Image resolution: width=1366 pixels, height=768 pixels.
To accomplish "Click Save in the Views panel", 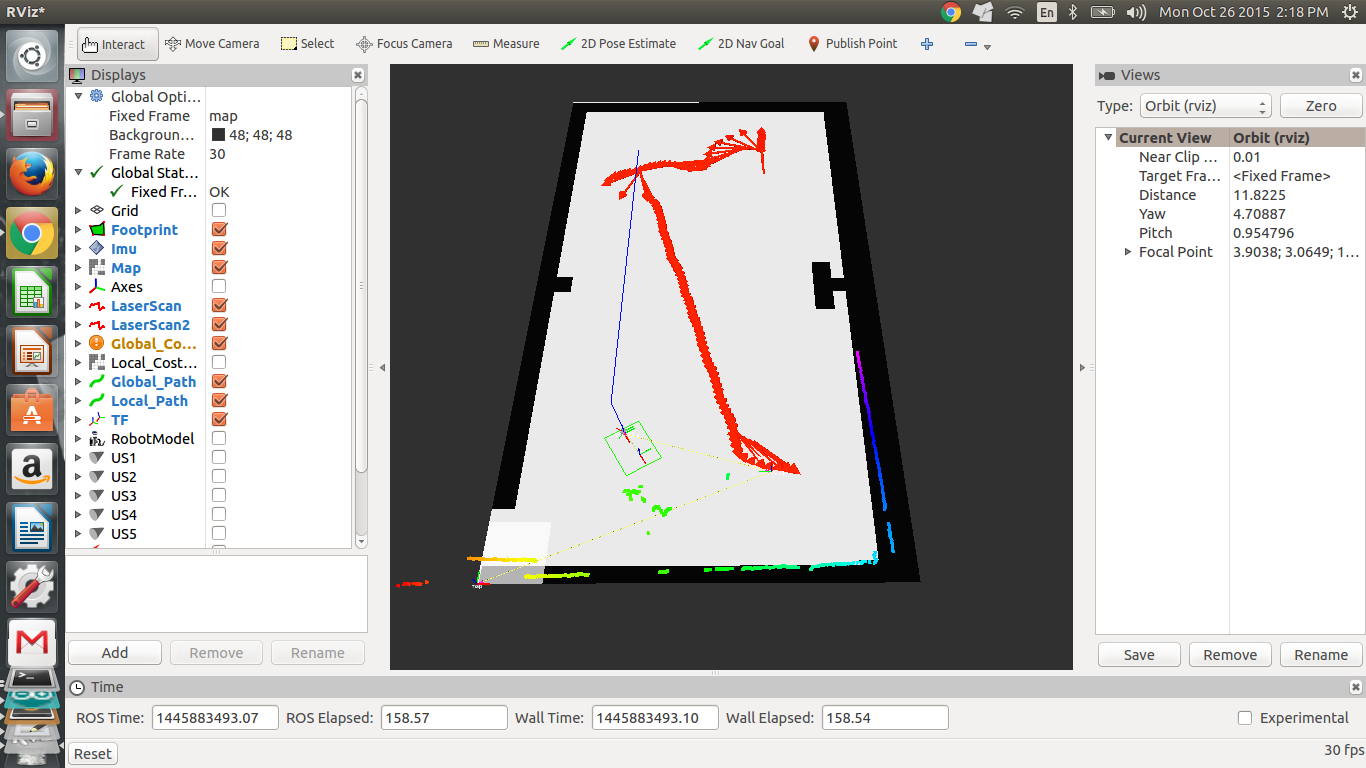I will (1139, 655).
